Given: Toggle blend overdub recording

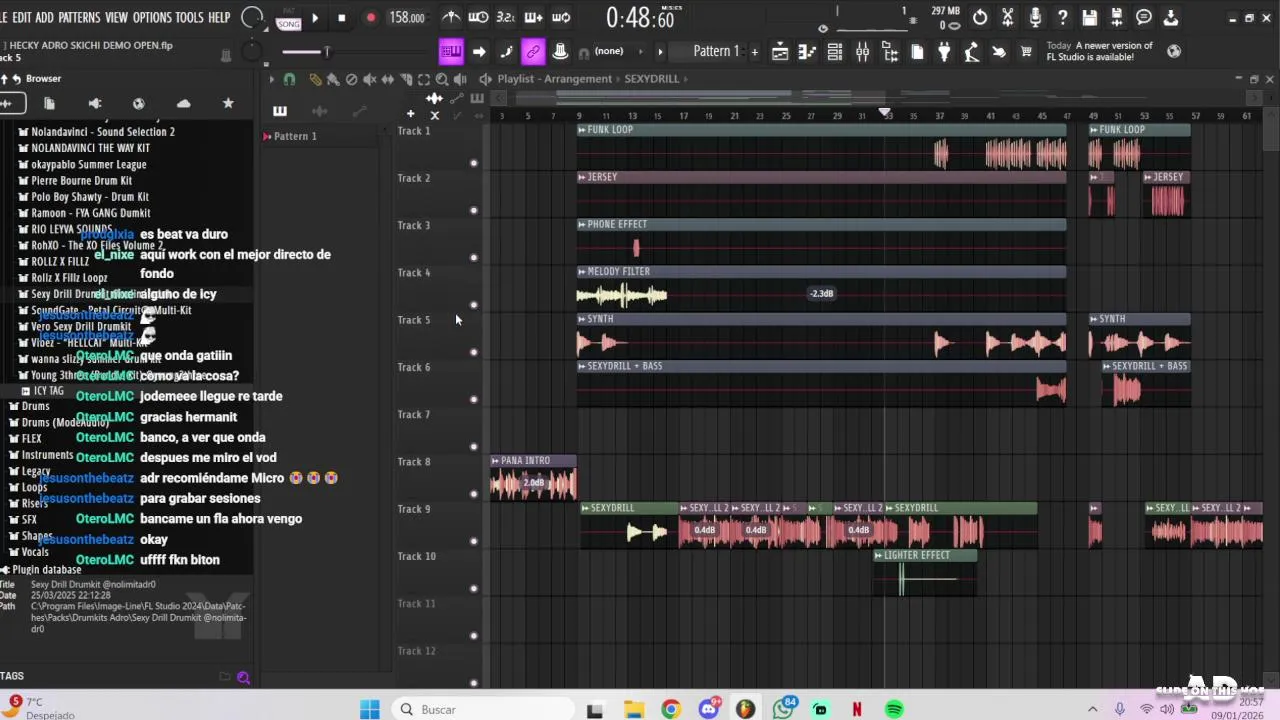Looking at the screenshot, I should pos(533,18).
